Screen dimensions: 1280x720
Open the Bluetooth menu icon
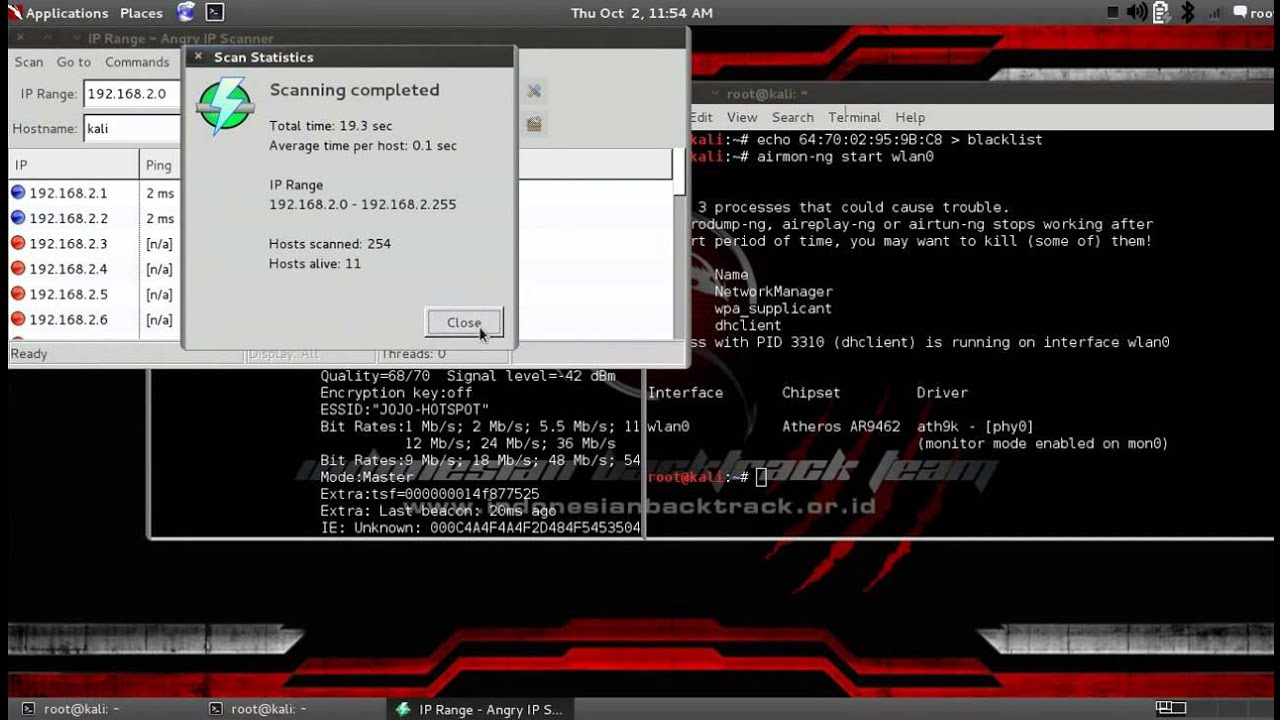[1188, 13]
